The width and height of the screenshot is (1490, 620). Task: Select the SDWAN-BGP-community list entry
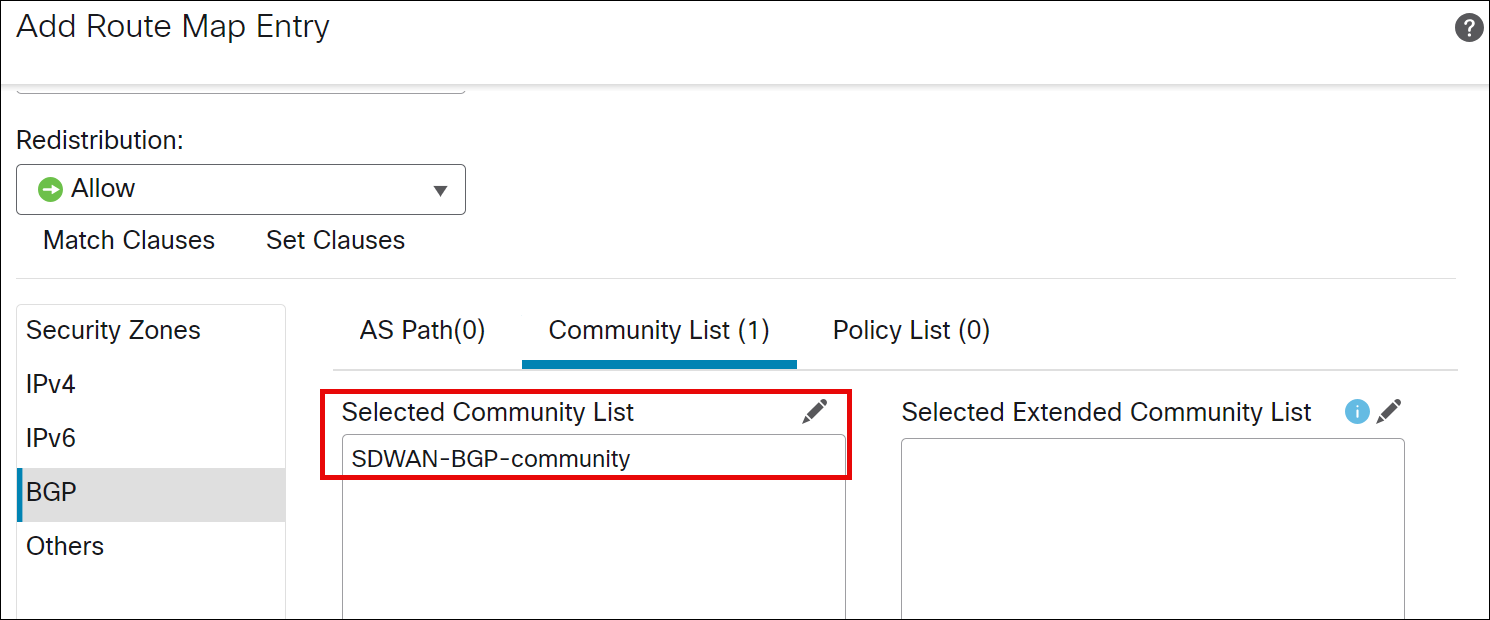[x=491, y=459]
